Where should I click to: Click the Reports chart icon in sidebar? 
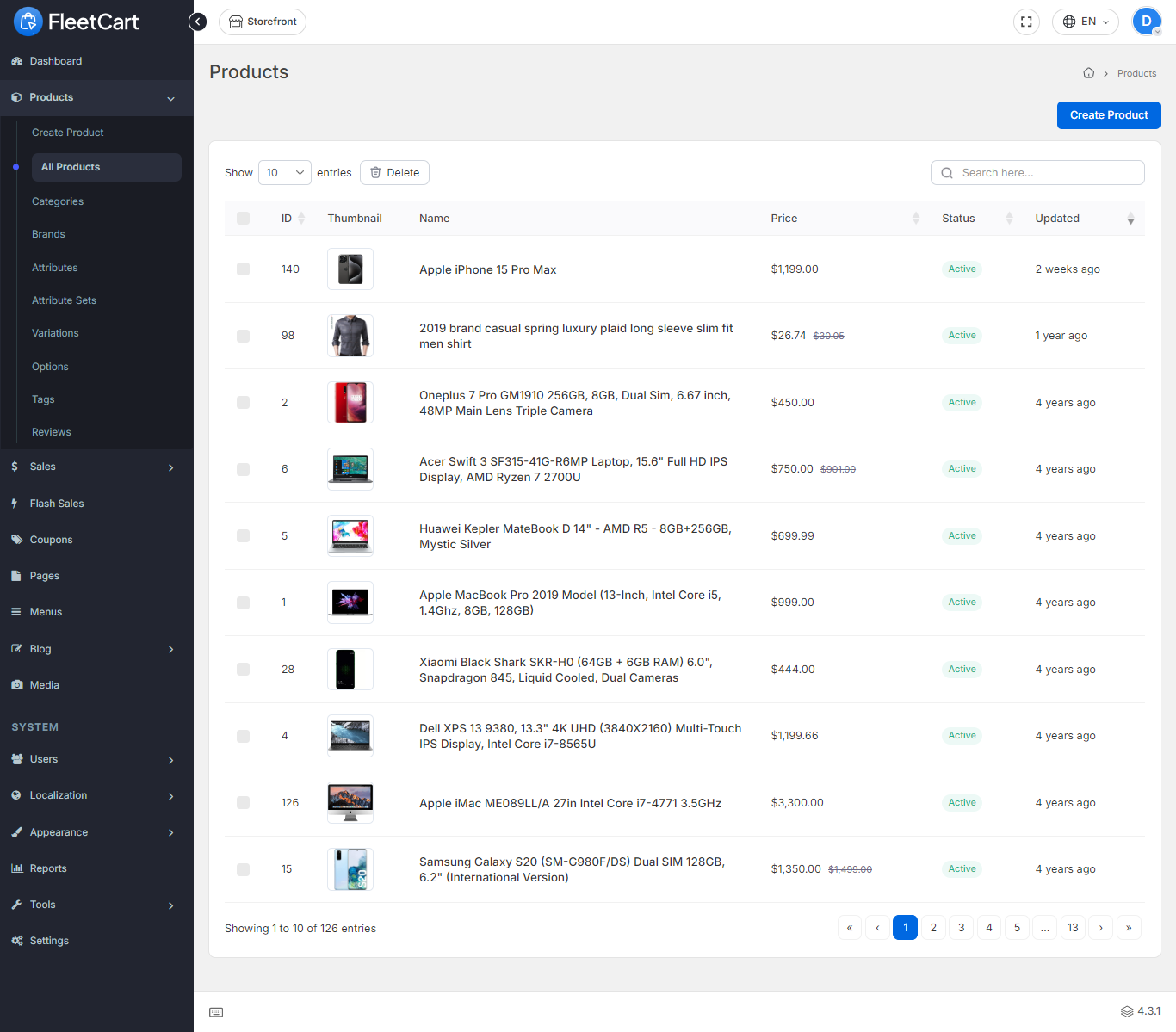[x=16, y=868]
